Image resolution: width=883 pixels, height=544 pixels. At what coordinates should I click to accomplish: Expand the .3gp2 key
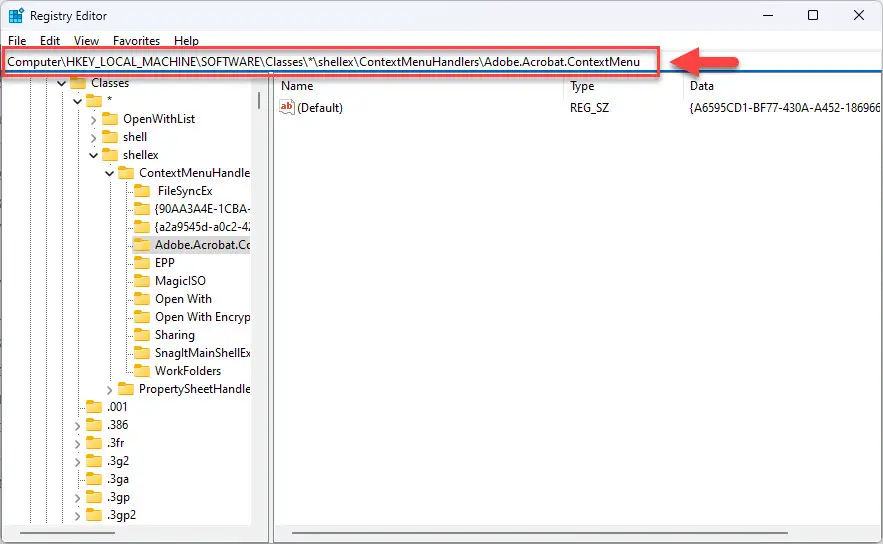pyautogui.click(x=78, y=516)
